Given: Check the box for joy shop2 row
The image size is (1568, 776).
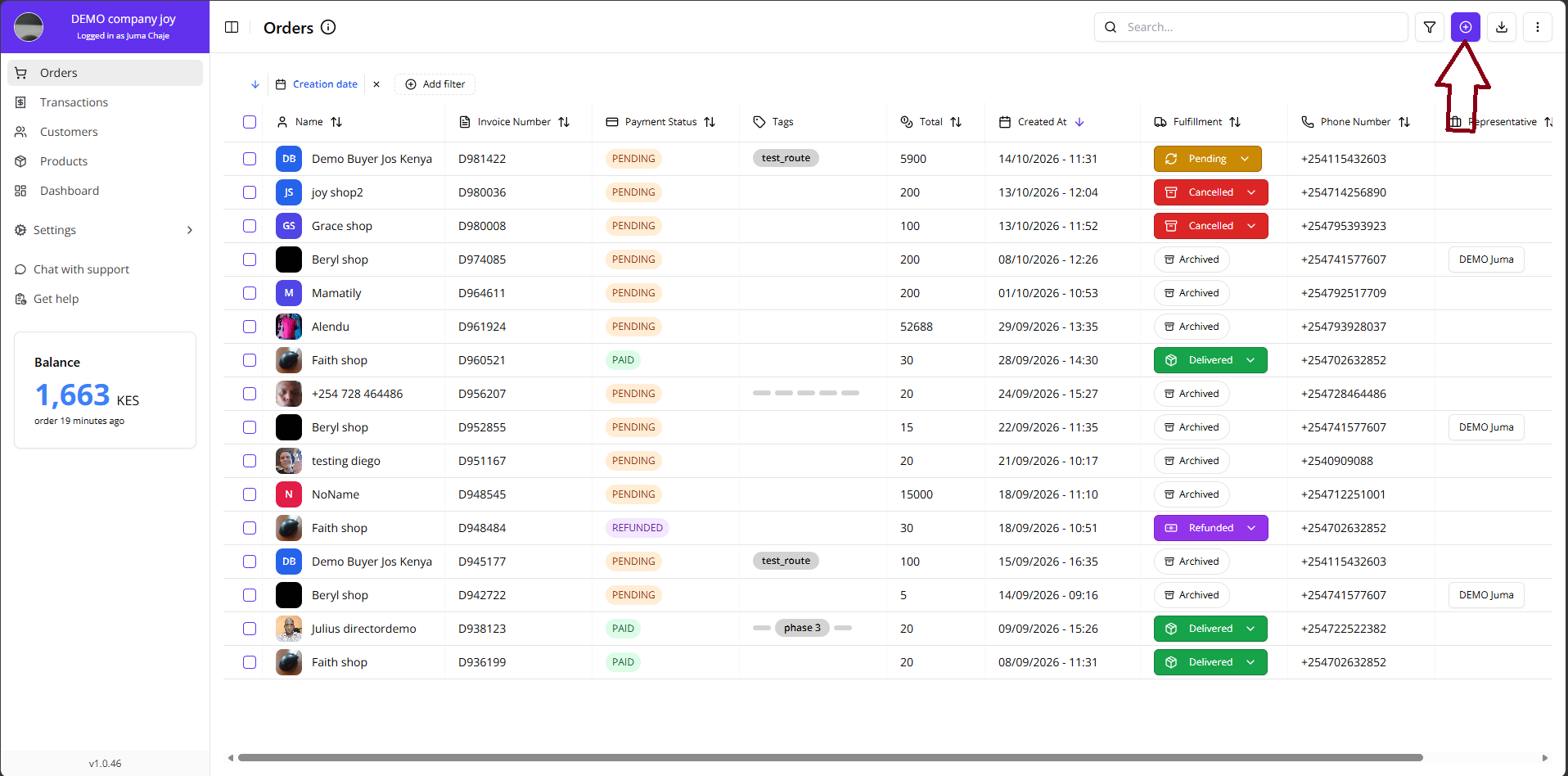Looking at the screenshot, I should 250,192.
